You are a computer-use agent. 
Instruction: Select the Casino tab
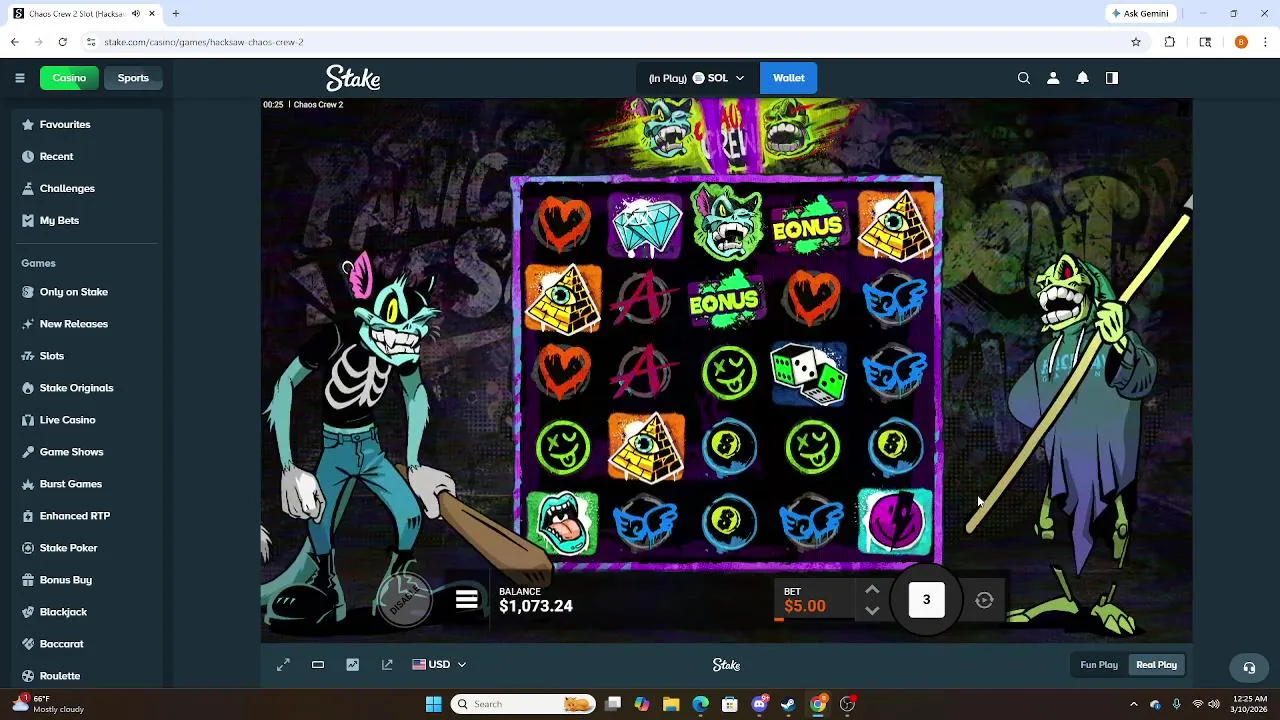pos(69,78)
